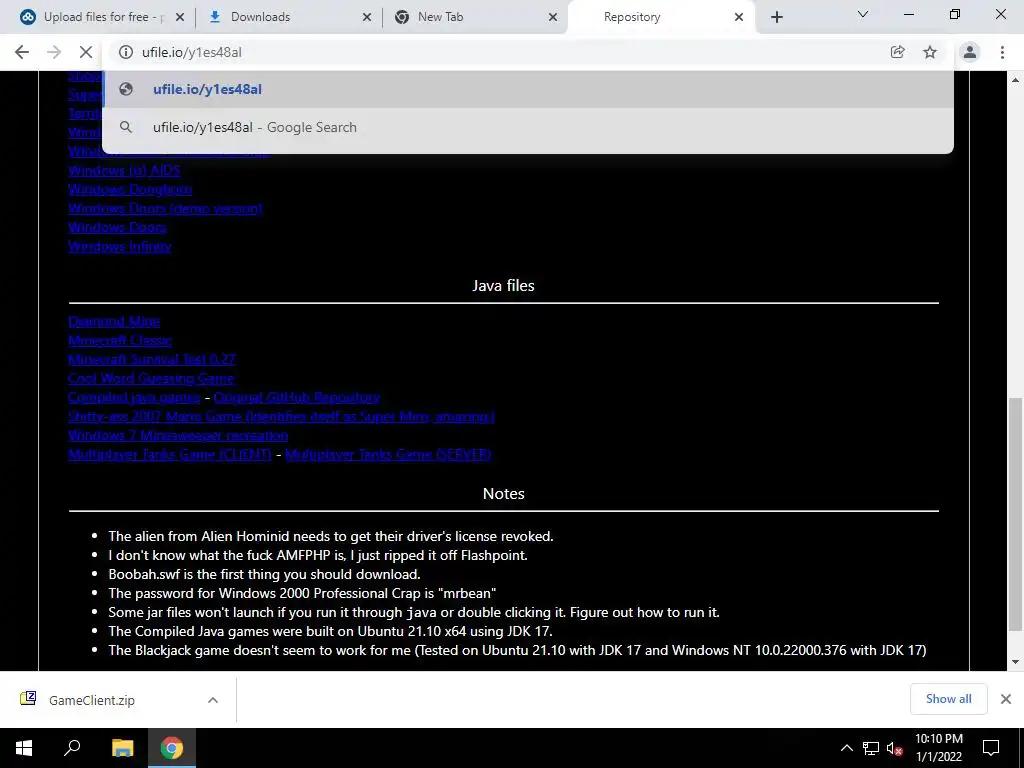Choose the ufile.io/y1es48al Google Search suggestion
This screenshot has height=768, width=1024.
pyautogui.click(x=528, y=127)
